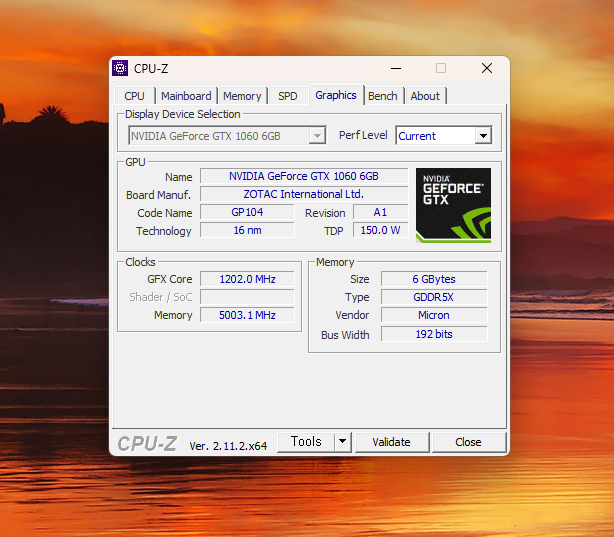Click the GP104 code name value
Viewport: 614px width, 537px height.
coord(247,212)
